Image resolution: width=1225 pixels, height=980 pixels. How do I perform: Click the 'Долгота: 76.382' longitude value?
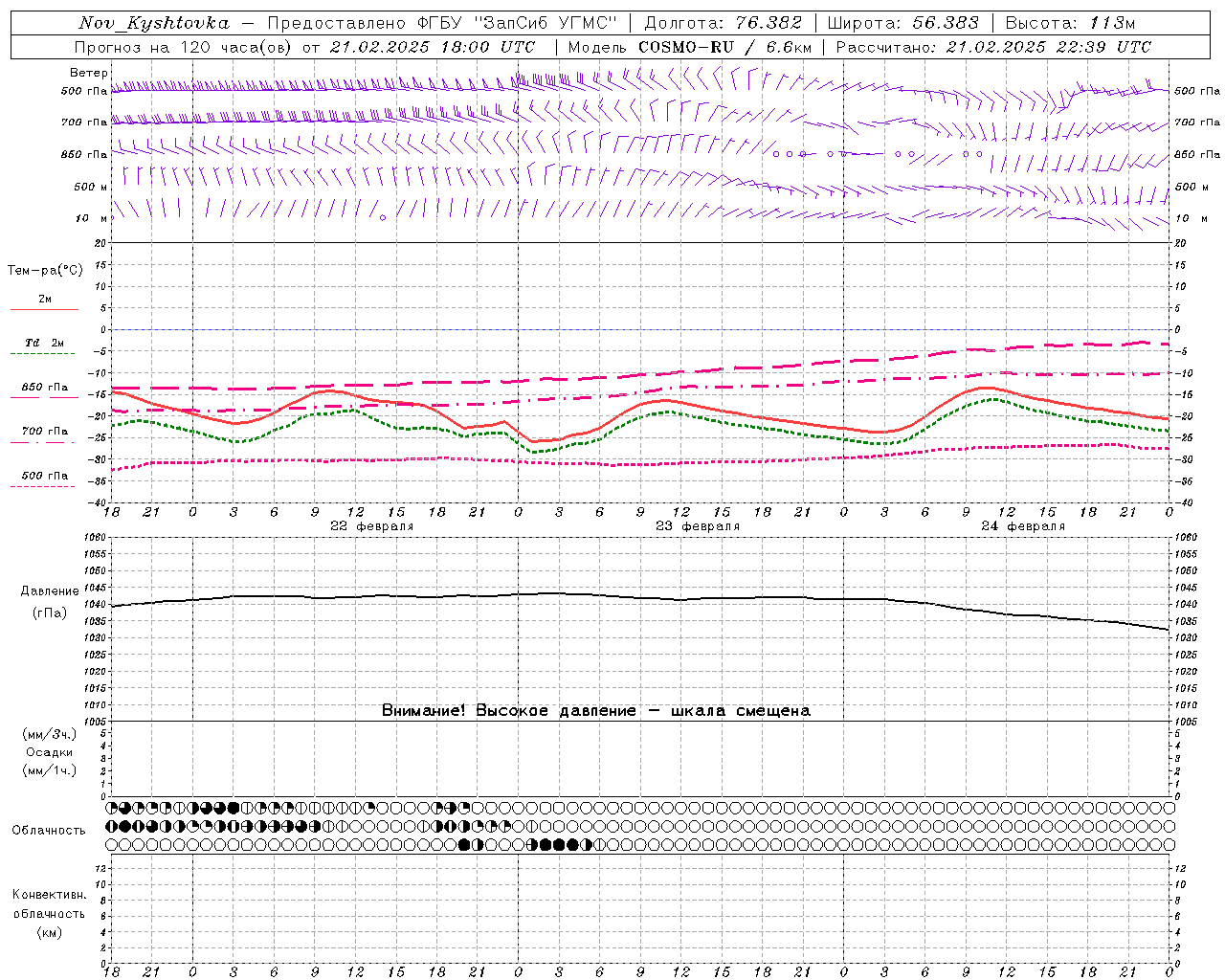coord(724,23)
